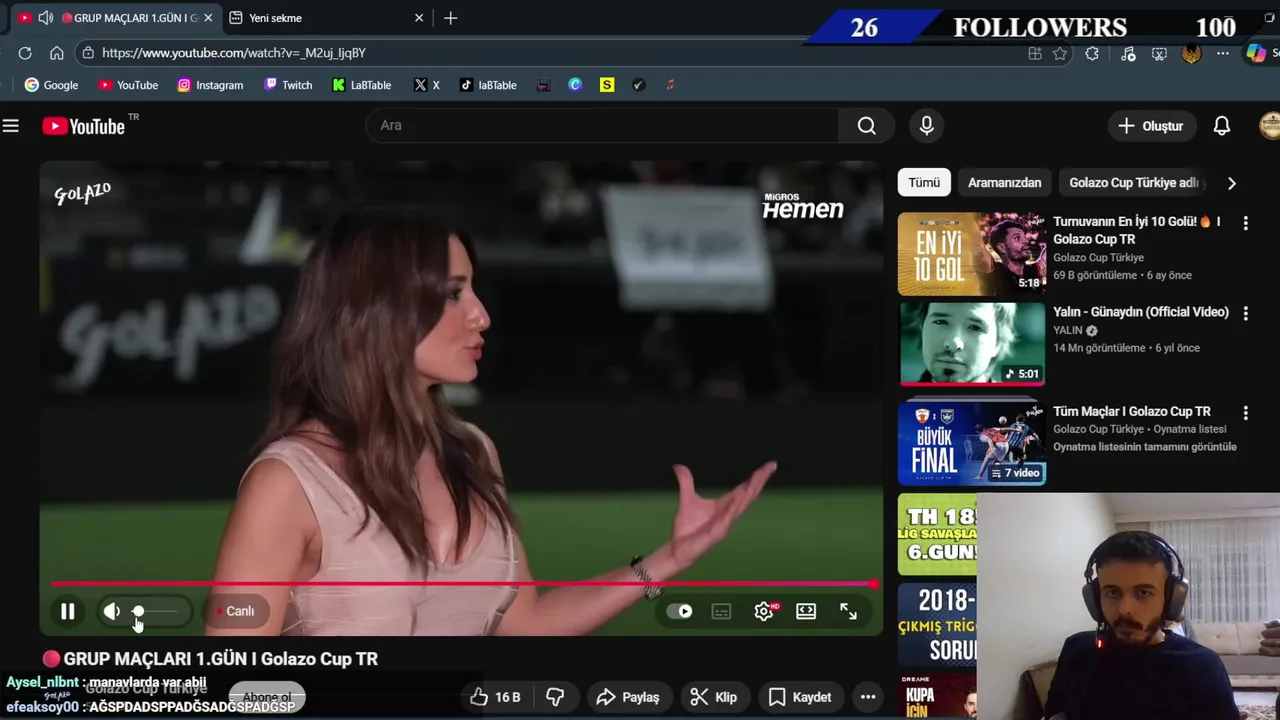
Task: Select the Tümü filter chip
Action: [924, 183]
